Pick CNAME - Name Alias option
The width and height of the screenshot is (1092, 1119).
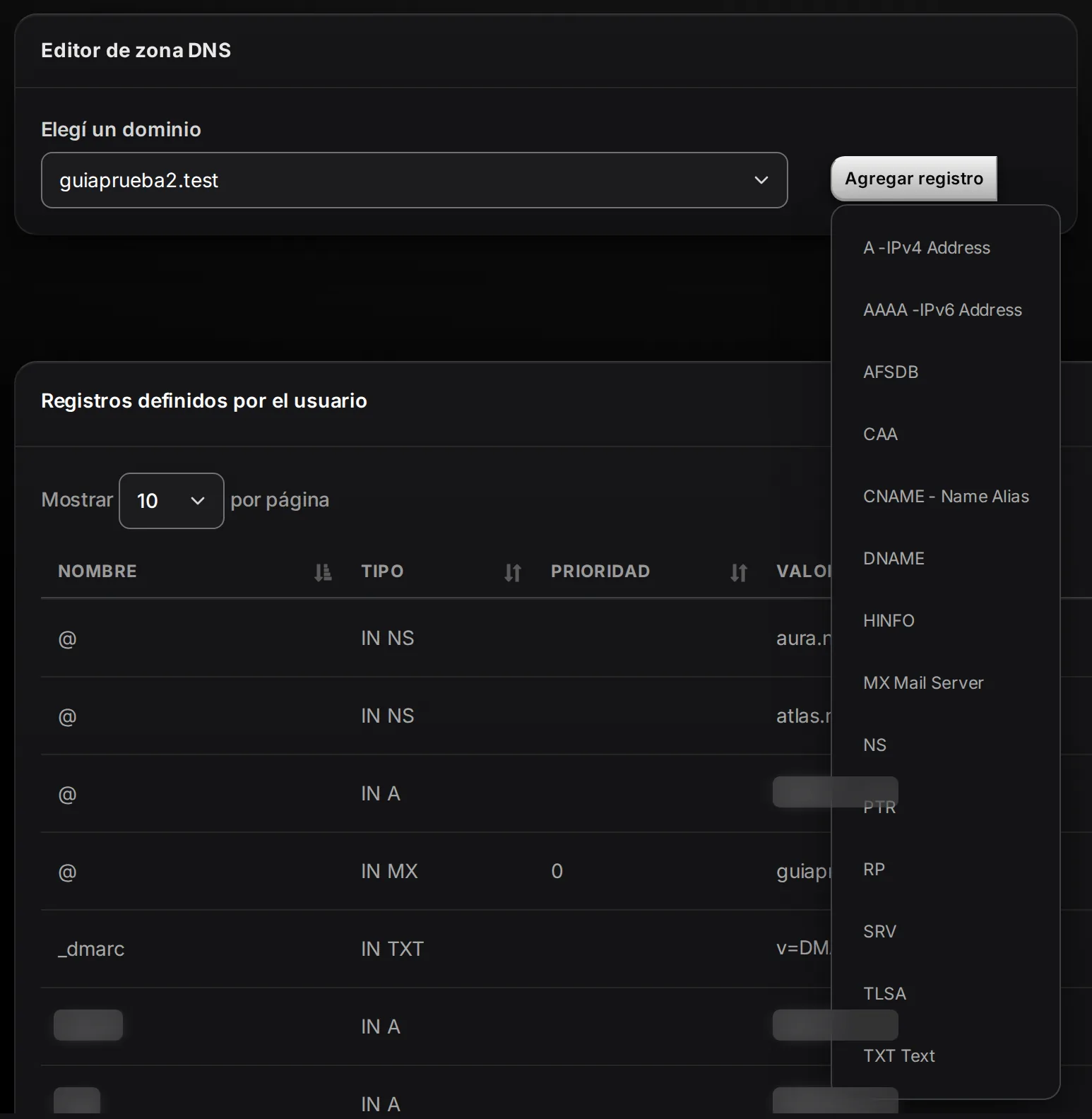pos(946,497)
